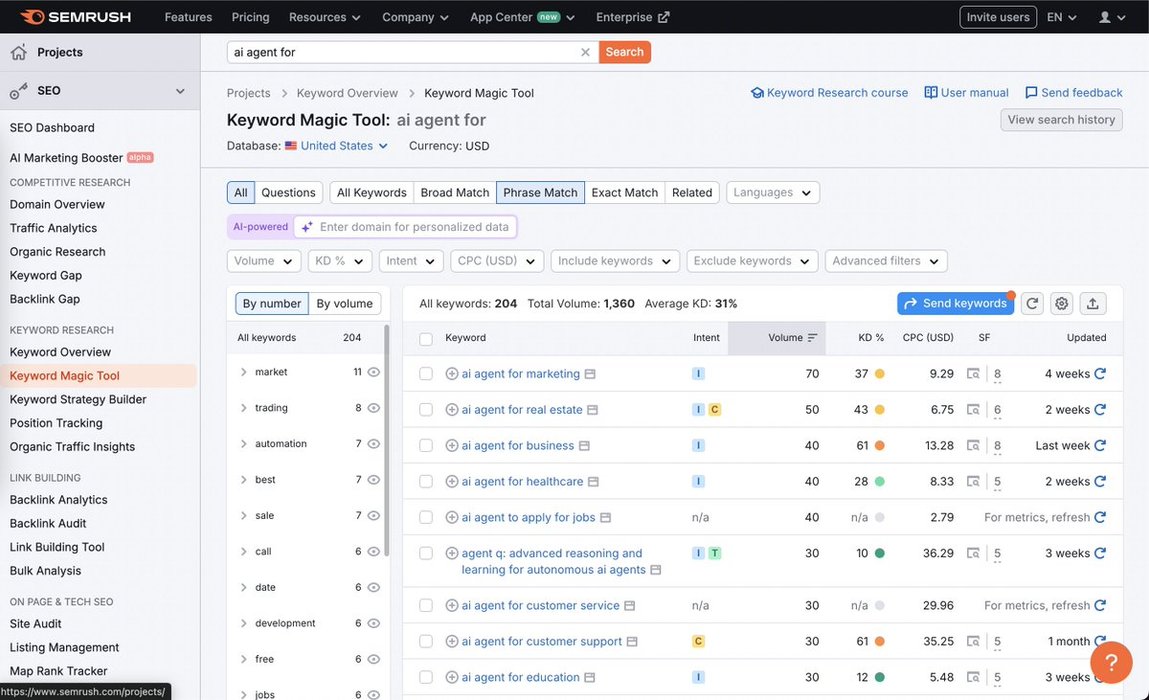The height and width of the screenshot is (700, 1149).
Task: Select the Questions tab
Action: (x=288, y=193)
